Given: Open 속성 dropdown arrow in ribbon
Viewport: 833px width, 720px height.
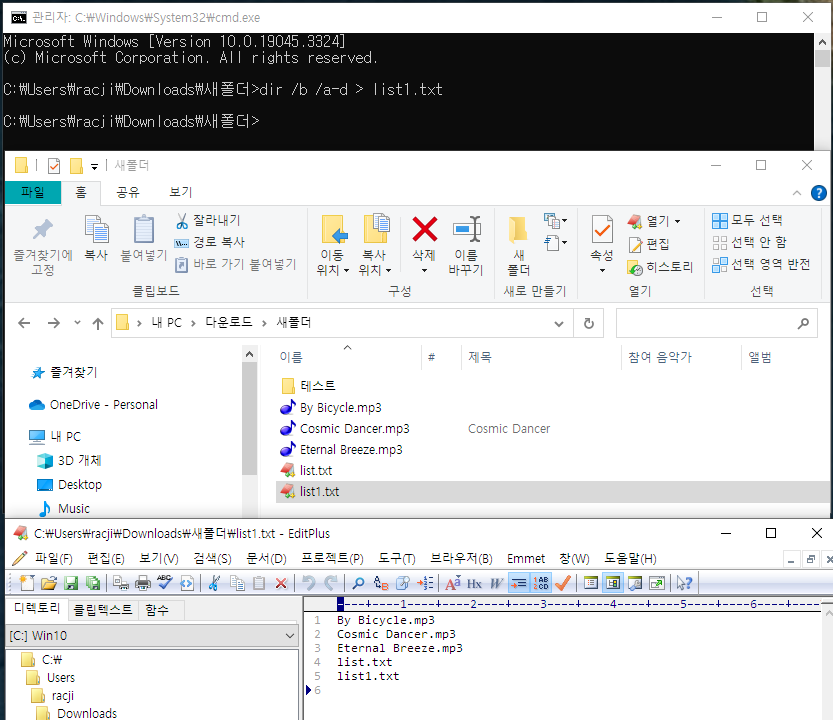Looking at the screenshot, I should point(602,270).
